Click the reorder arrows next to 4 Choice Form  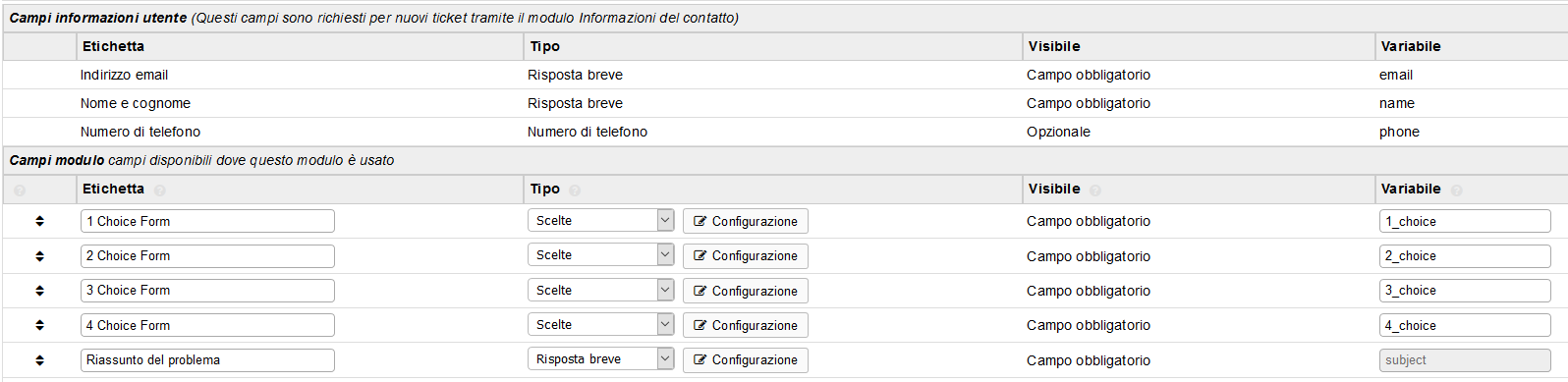click(x=39, y=325)
